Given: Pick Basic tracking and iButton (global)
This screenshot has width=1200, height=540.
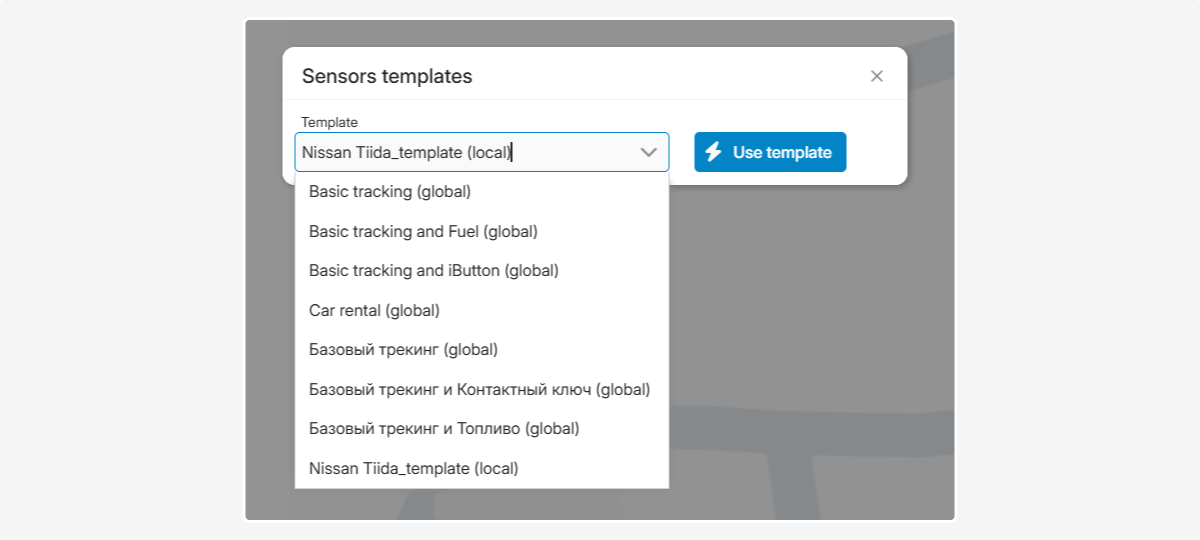Looking at the screenshot, I should coord(433,271).
